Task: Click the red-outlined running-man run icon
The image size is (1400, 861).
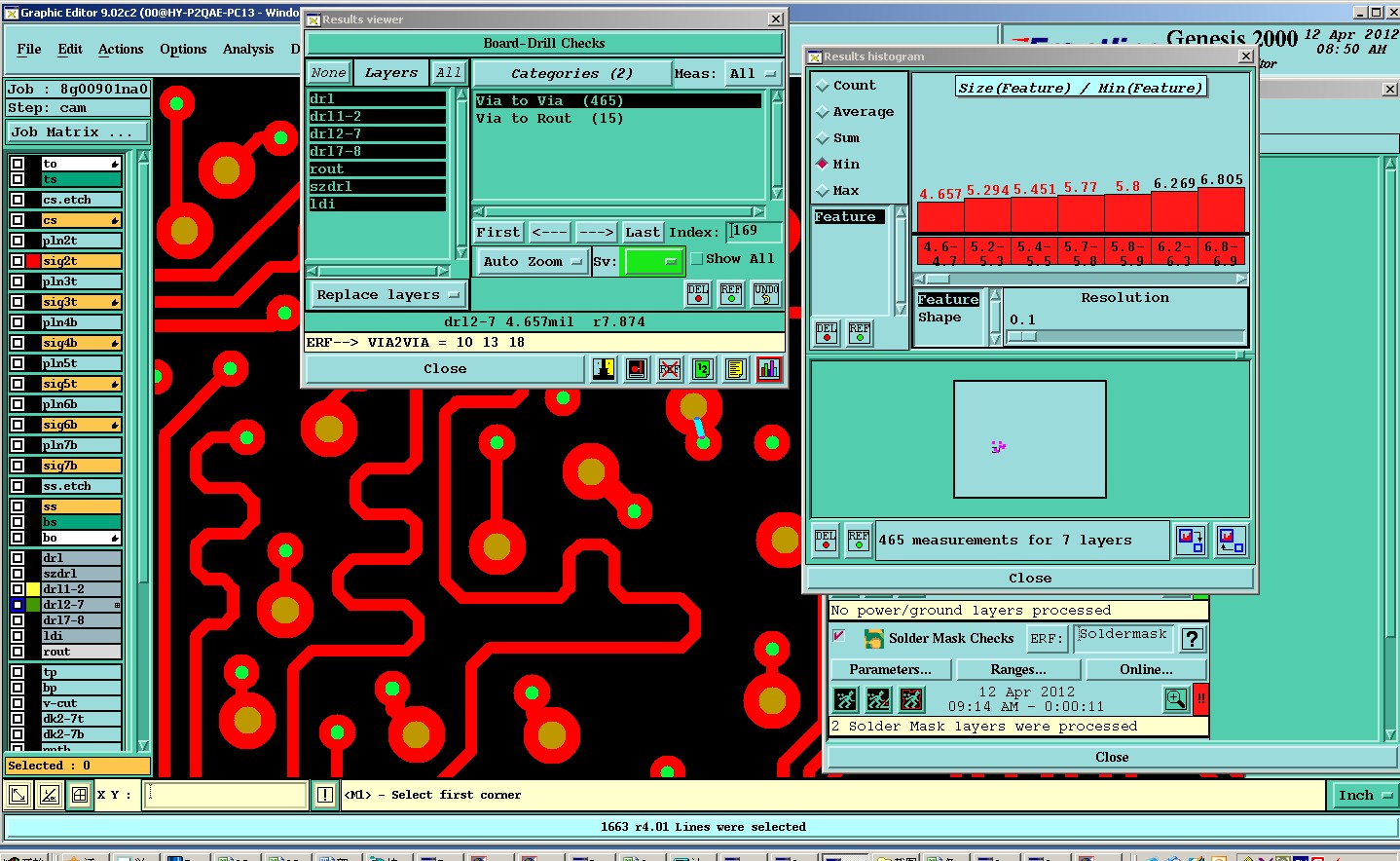Action: coord(912,698)
